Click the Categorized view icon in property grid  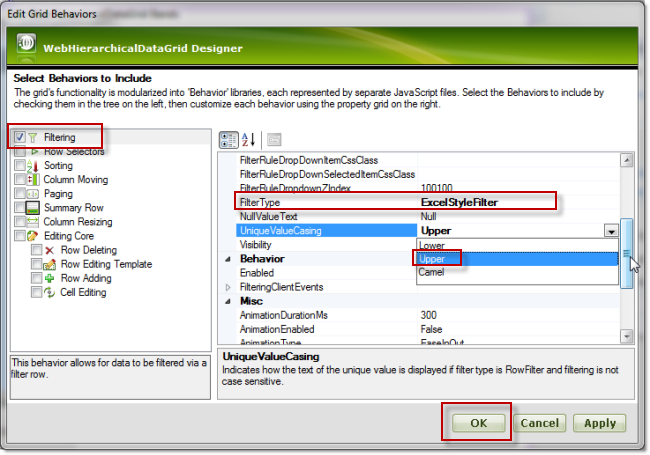pos(227,140)
